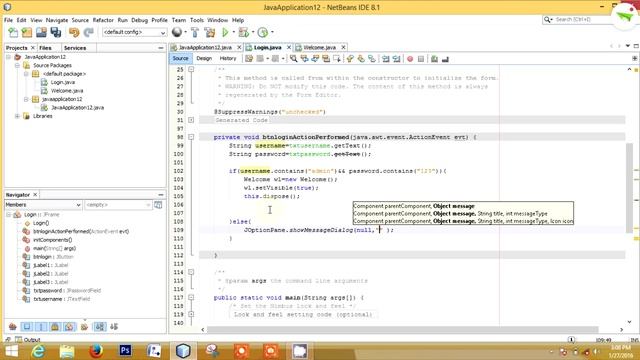640x360 pixels.
Task: Click the Comment editor toolbar icon
Action: tap(434, 59)
